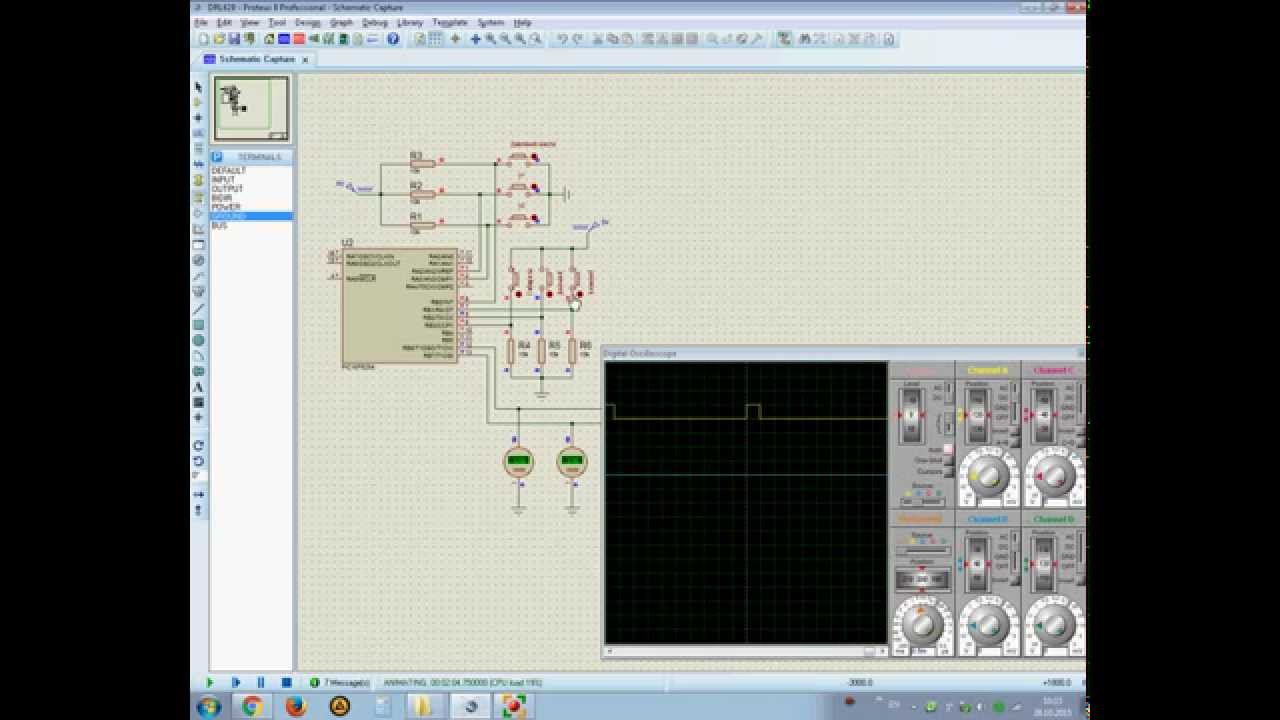Image resolution: width=1280 pixels, height=720 pixels.
Task: Click the Y-Mirror flip icon
Action: click(198, 510)
